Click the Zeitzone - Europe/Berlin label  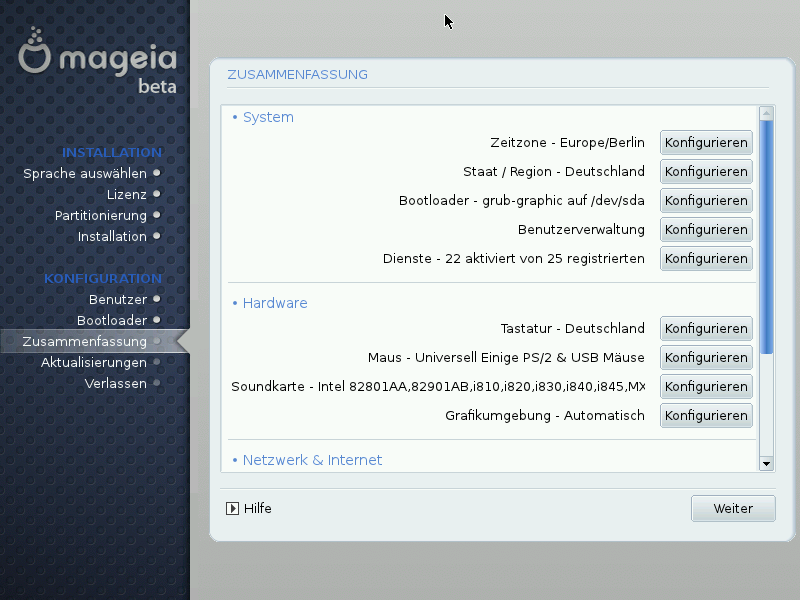pos(567,142)
